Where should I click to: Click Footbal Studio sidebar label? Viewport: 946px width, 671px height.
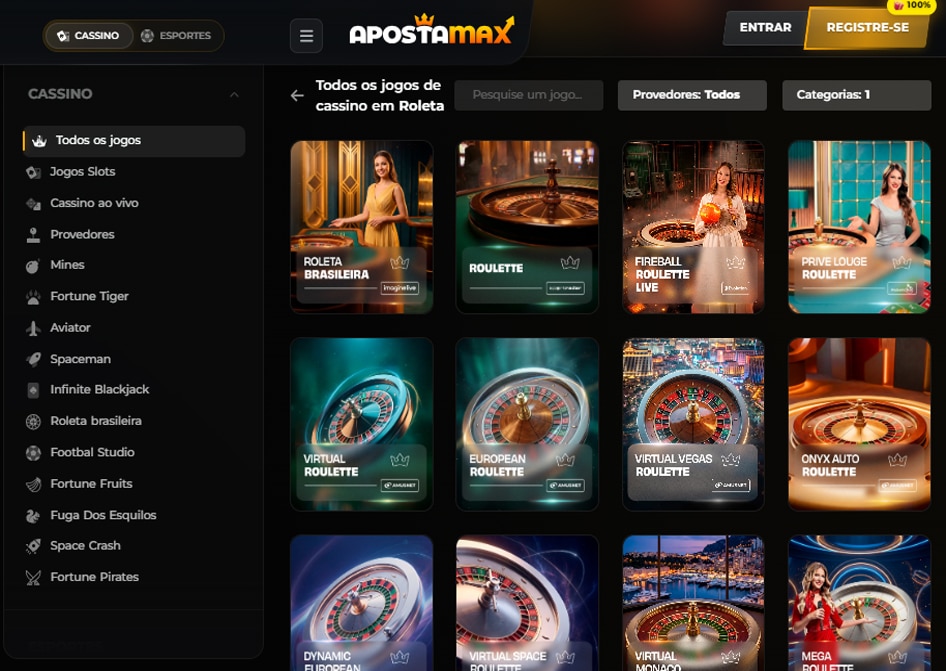pos(92,453)
